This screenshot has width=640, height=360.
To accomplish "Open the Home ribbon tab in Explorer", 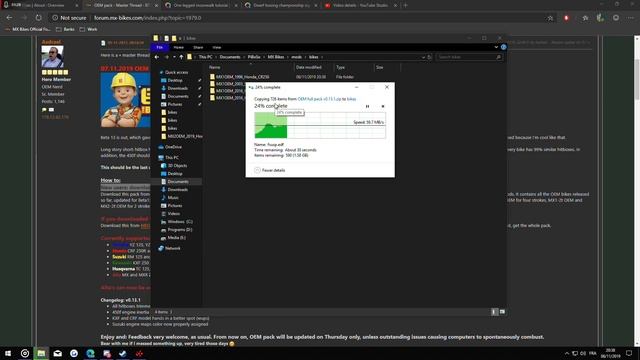I will (178, 47).
